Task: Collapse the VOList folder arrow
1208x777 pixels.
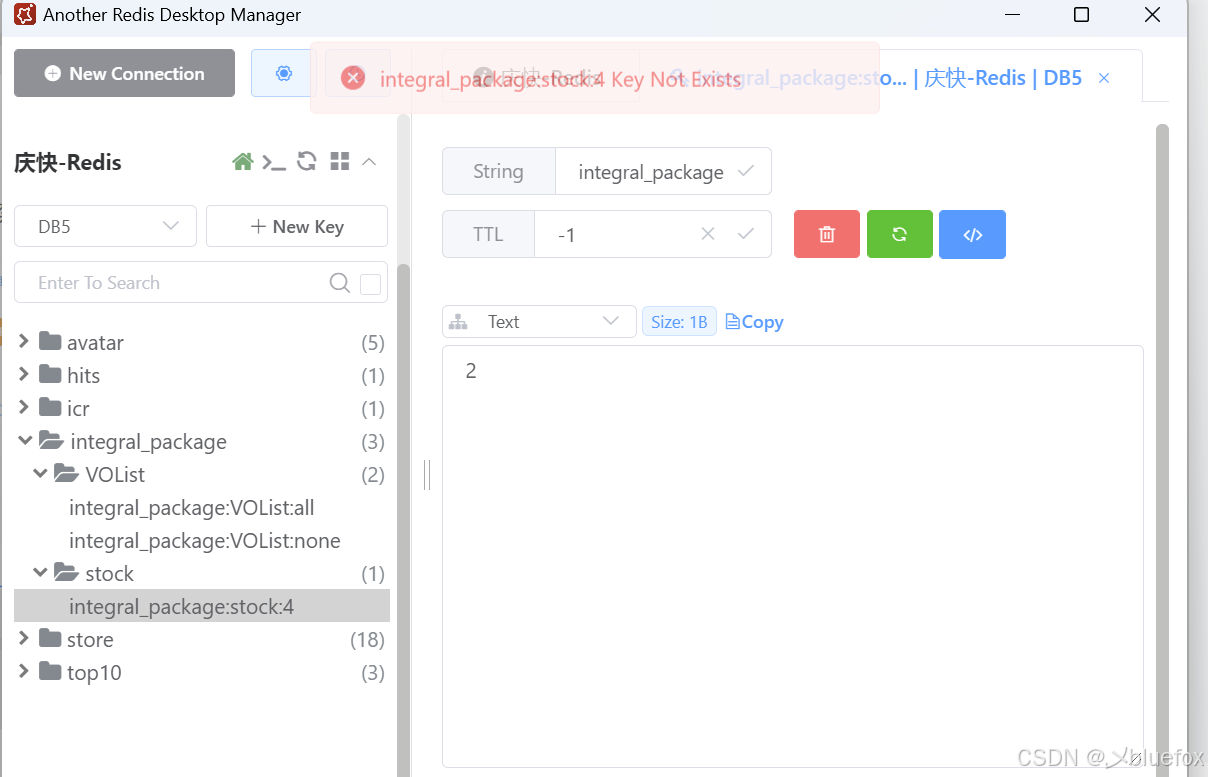Action: (40, 474)
